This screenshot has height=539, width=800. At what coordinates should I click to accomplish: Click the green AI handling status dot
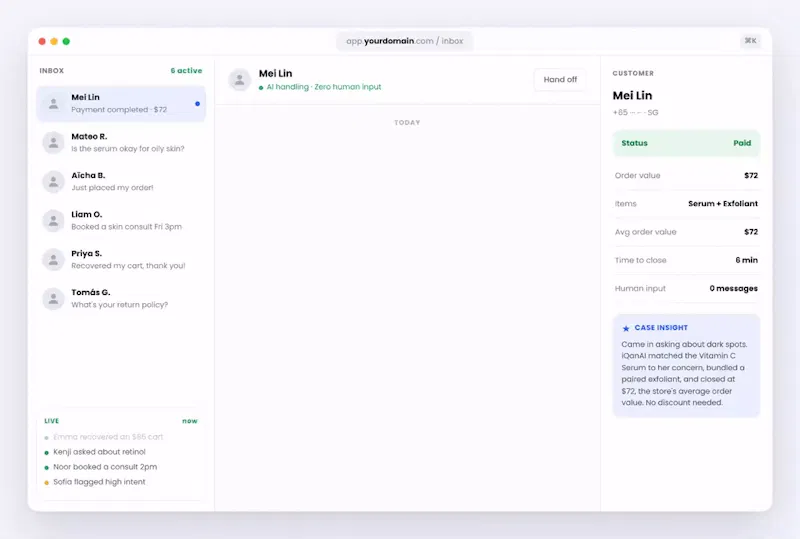click(x=261, y=88)
